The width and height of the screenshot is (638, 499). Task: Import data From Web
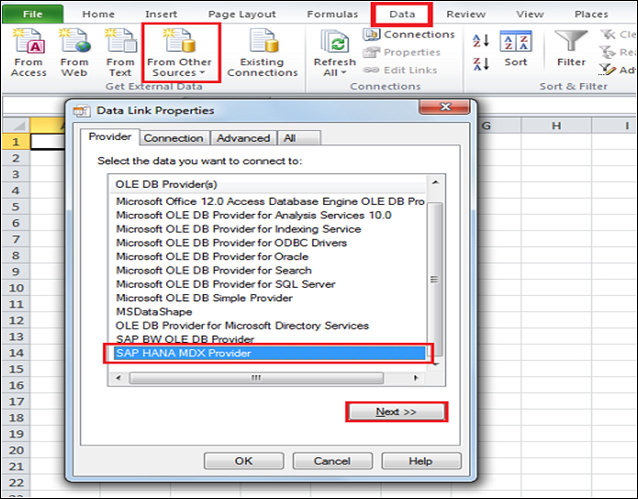pos(74,53)
